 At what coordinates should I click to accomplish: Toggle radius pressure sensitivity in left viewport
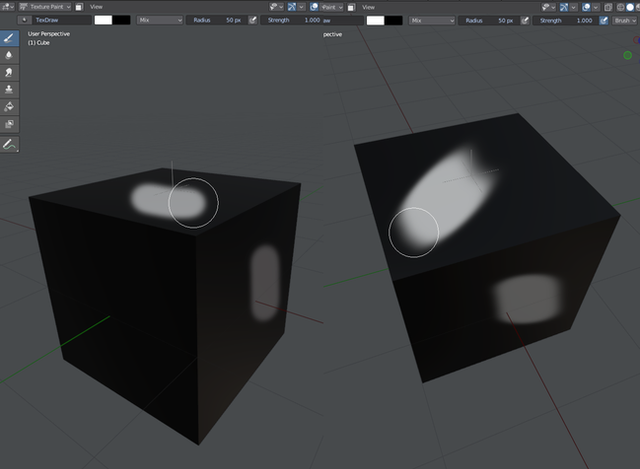point(253,20)
